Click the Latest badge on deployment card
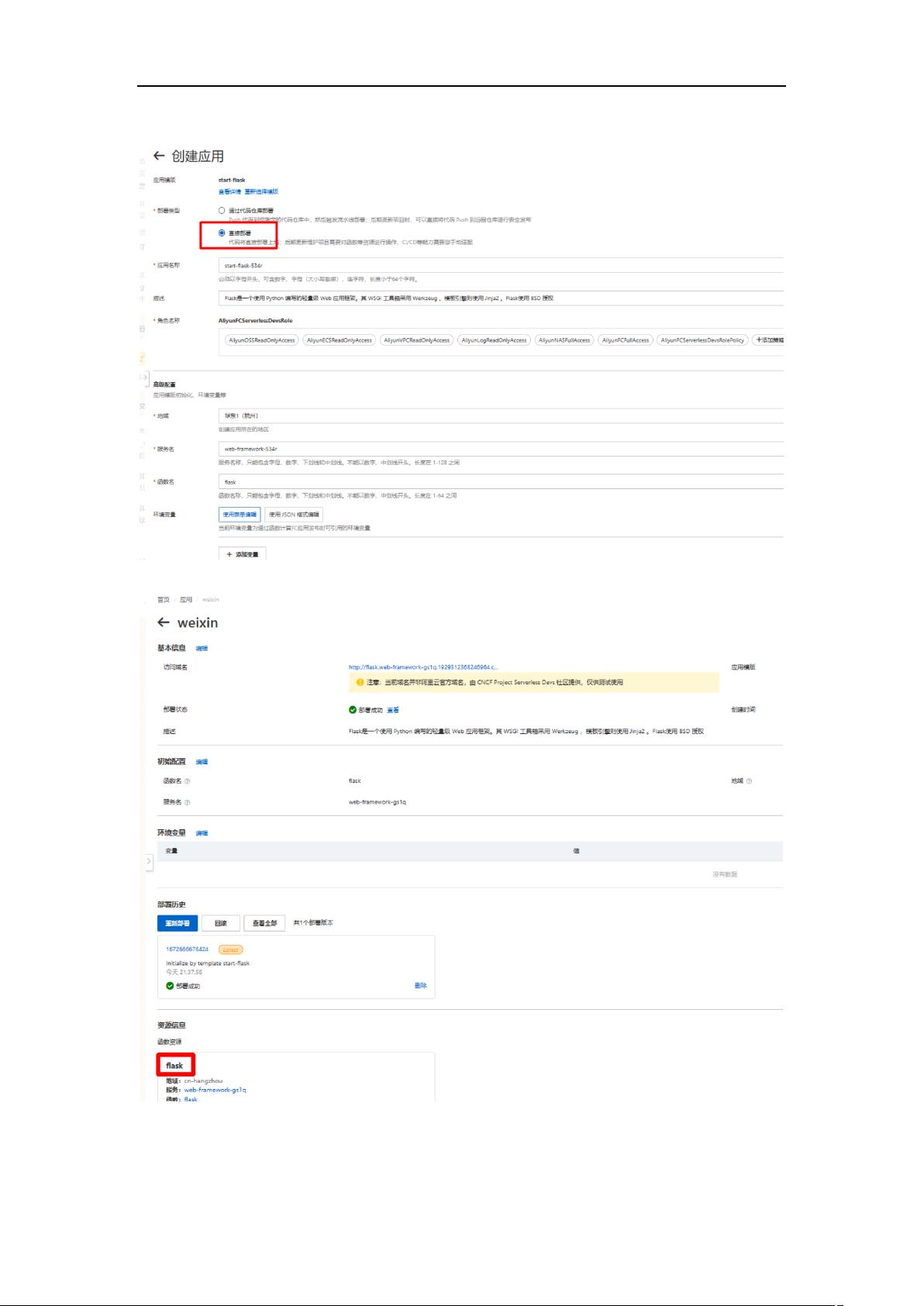This screenshot has width=924, height=1306. [231, 949]
